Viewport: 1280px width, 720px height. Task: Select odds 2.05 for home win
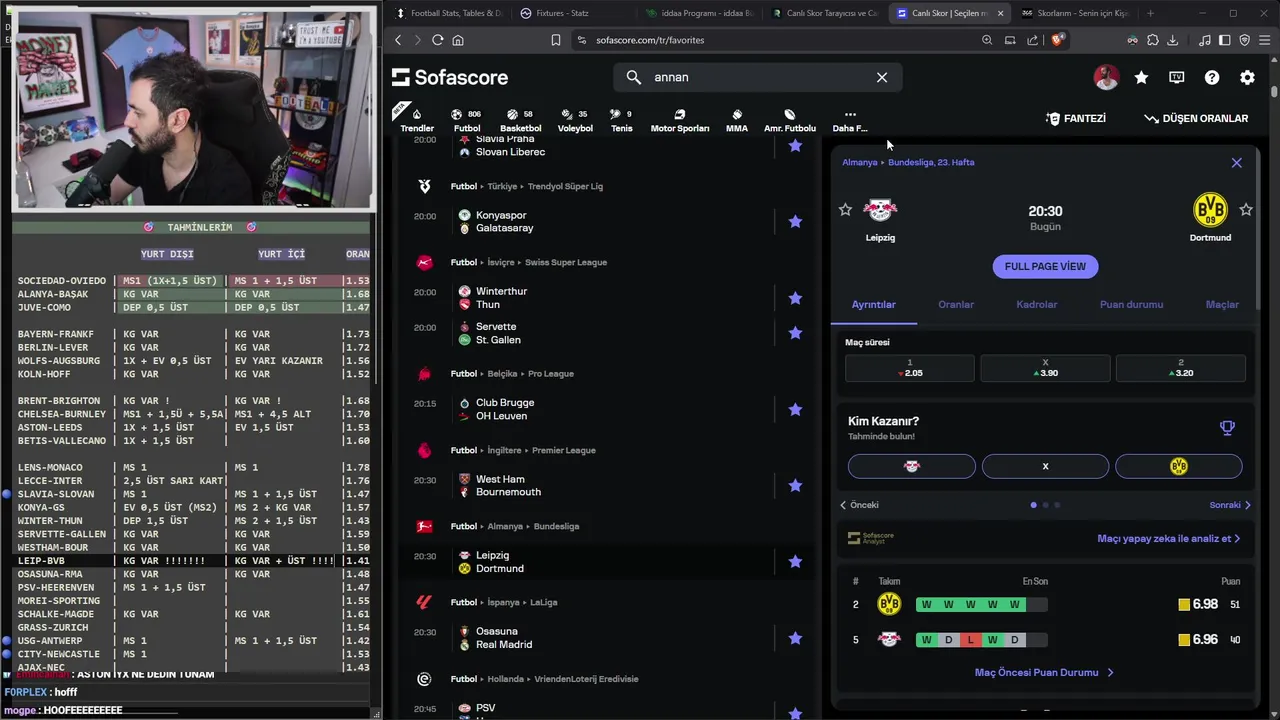(x=910, y=368)
